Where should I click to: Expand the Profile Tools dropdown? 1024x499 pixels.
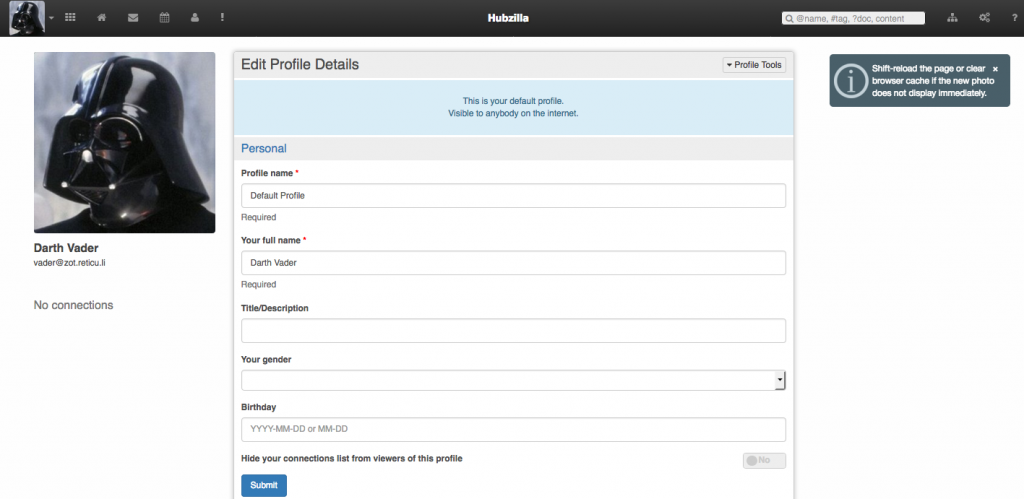pos(754,65)
